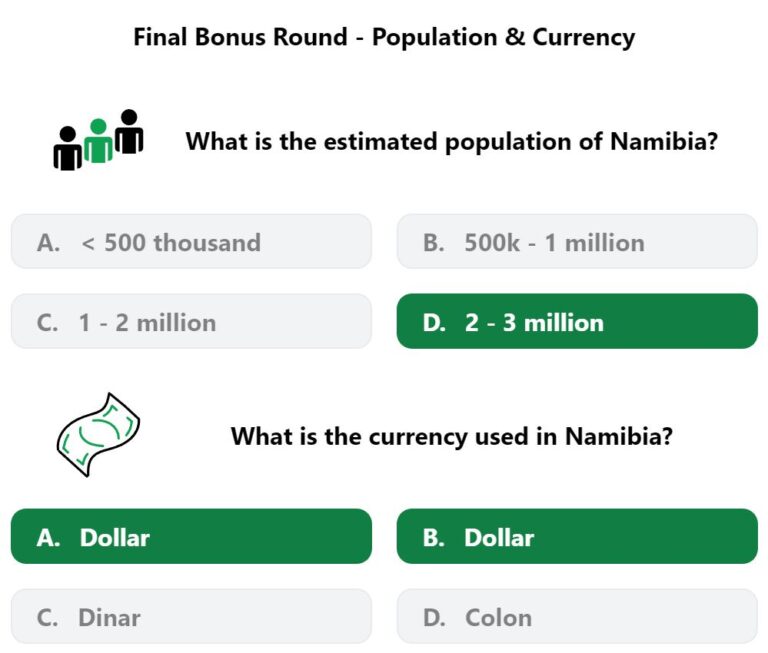Click letter 'D.' on the green population answer

(434, 323)
